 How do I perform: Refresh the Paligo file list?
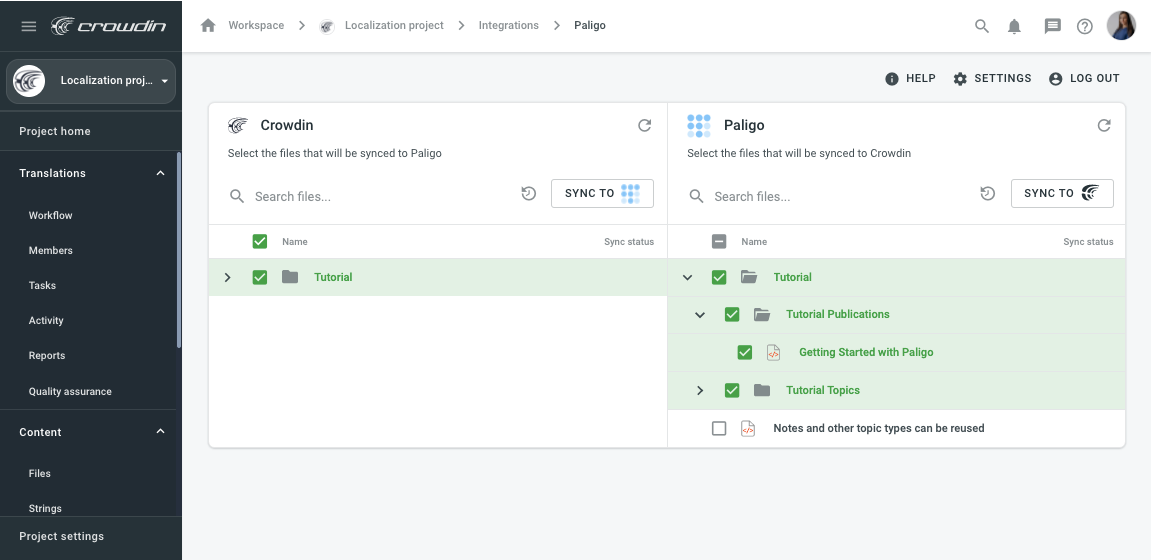pos(1104,125)
